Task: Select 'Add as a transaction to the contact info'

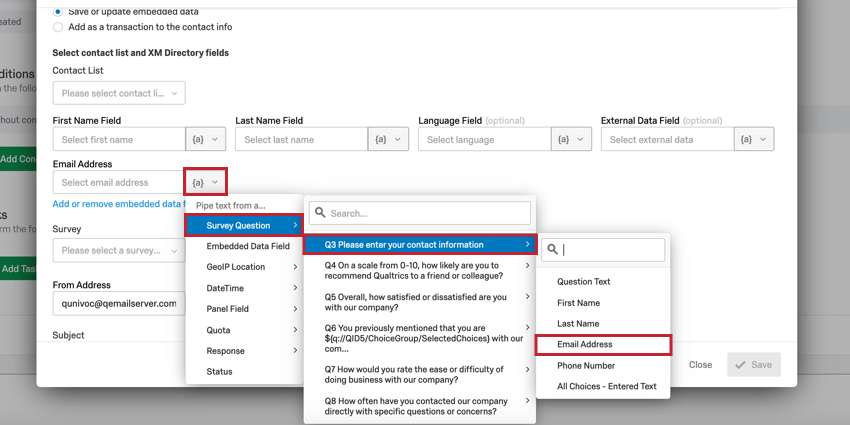Action: 57,27
